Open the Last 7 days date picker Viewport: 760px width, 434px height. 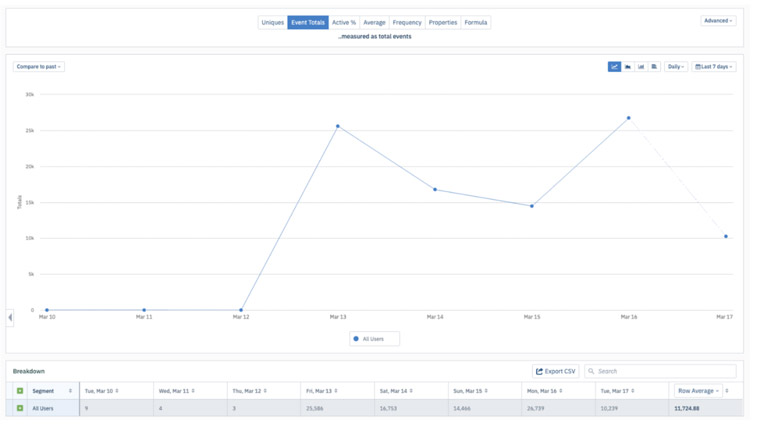point(713,67)
